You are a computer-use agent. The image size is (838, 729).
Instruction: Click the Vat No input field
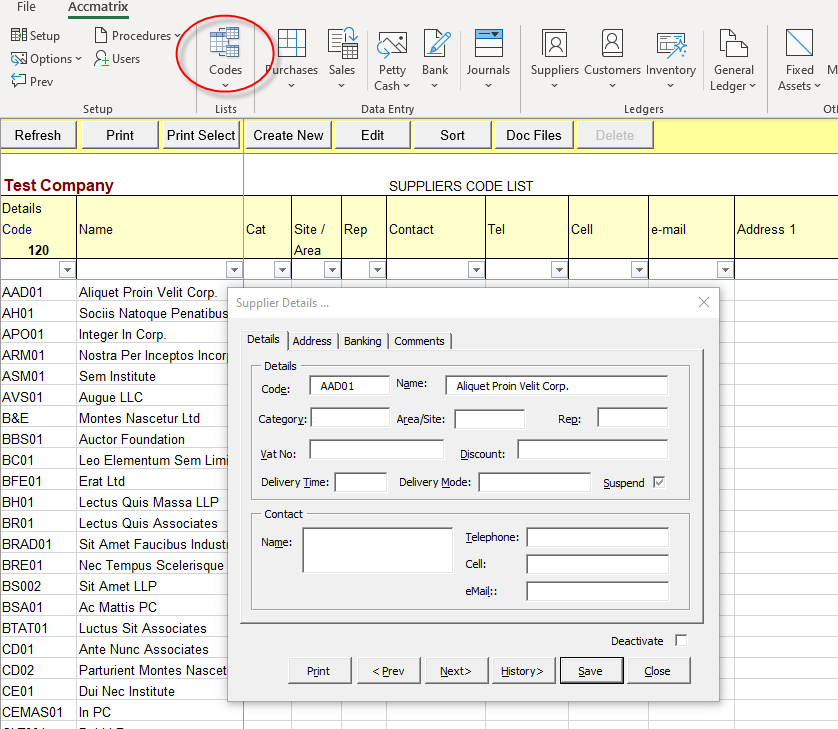[x=376, y=450]
